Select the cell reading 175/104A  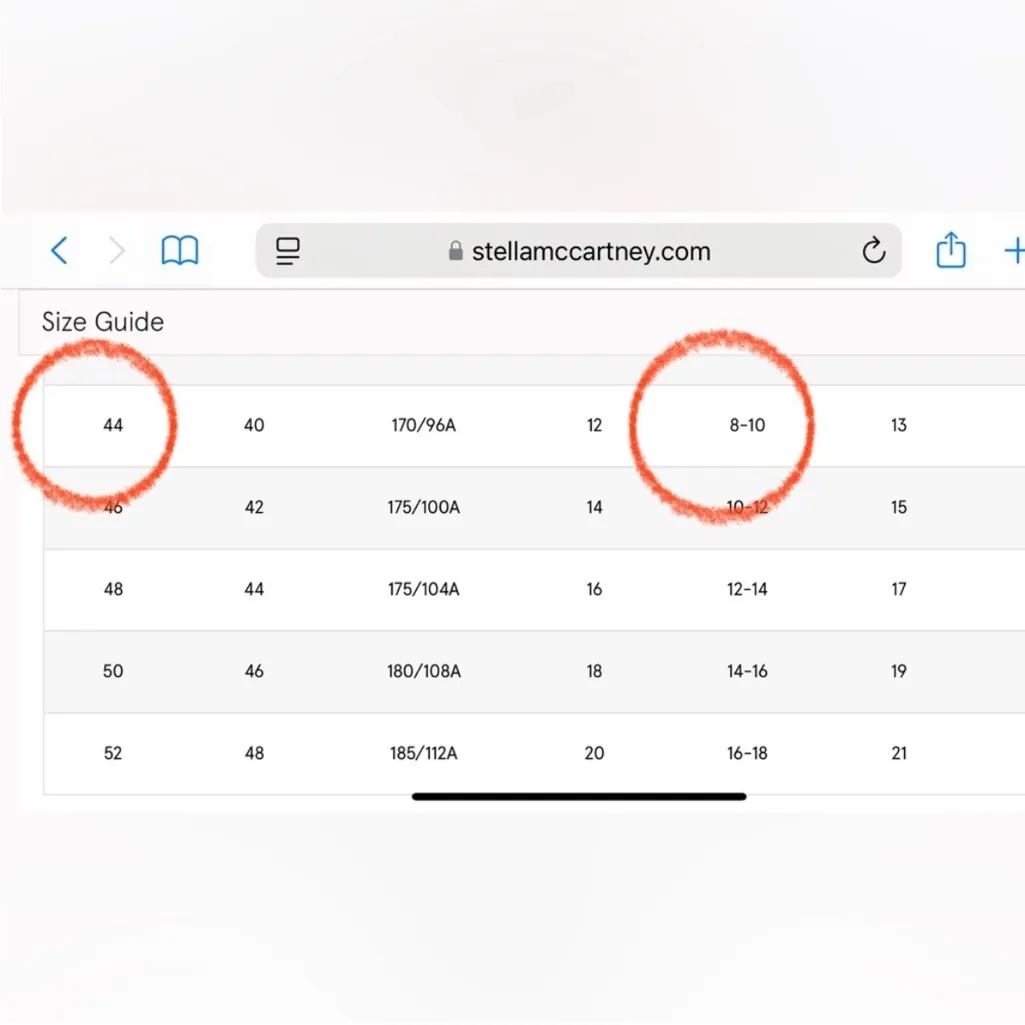[424, 589]
